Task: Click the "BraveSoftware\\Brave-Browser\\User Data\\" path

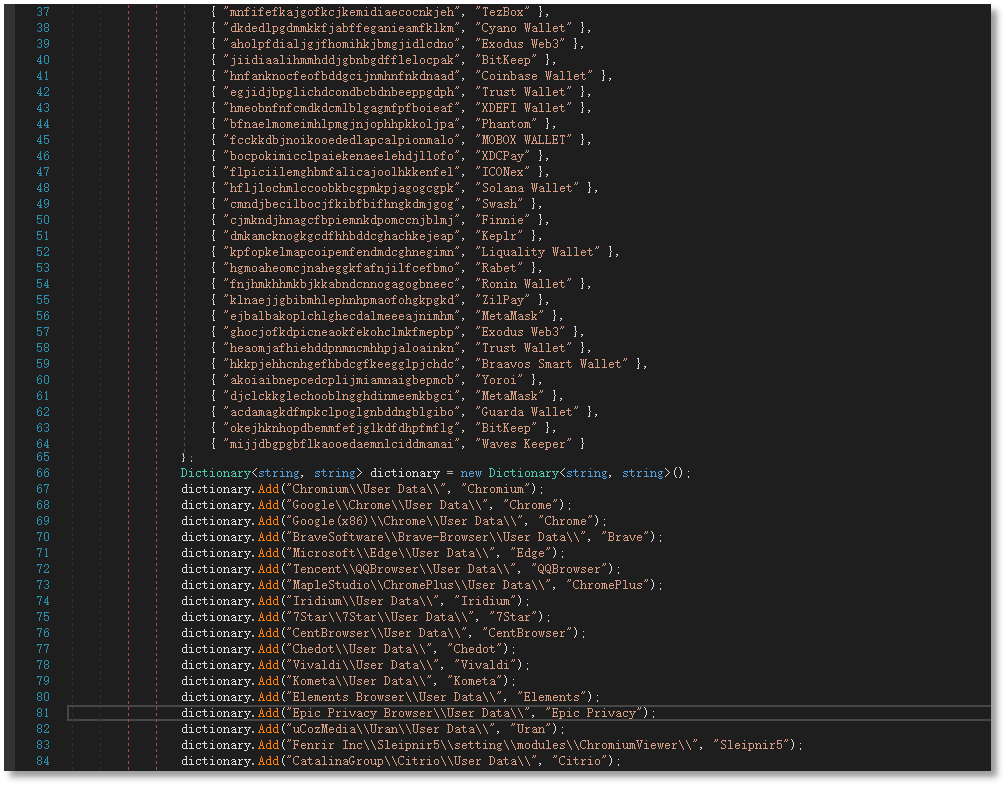Action: coord(436,537)
